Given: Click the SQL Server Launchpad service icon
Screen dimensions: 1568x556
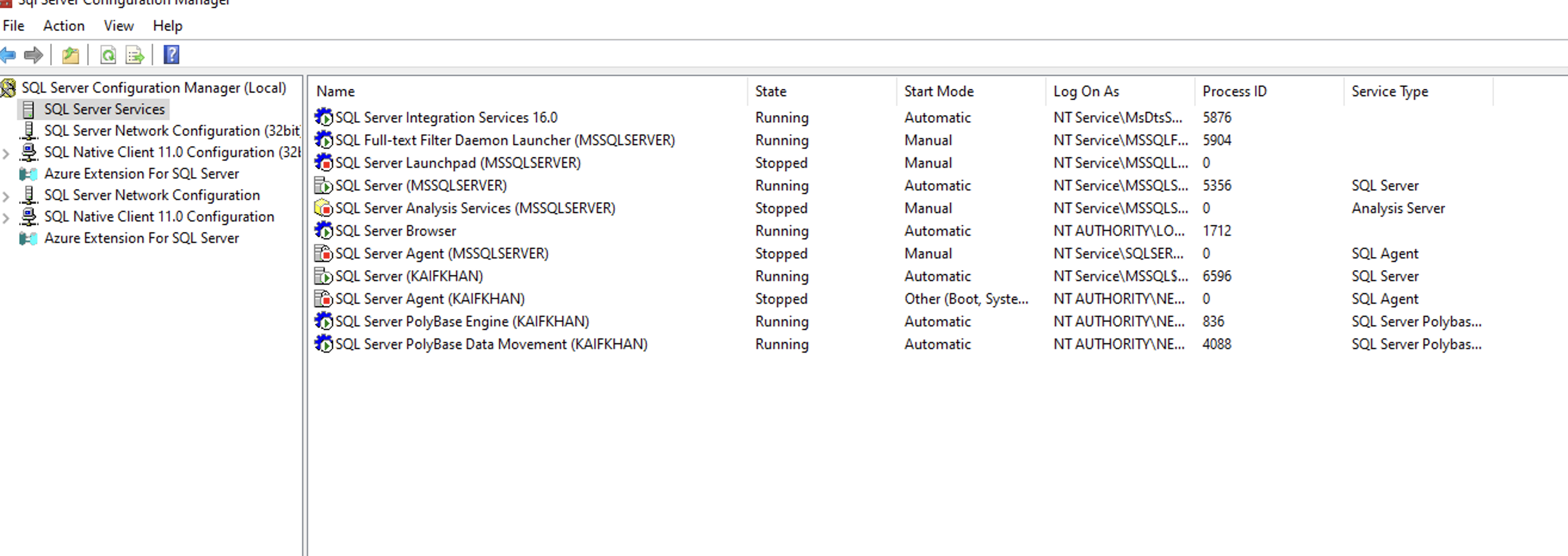Looking at the screenshot, I should 323,162.
